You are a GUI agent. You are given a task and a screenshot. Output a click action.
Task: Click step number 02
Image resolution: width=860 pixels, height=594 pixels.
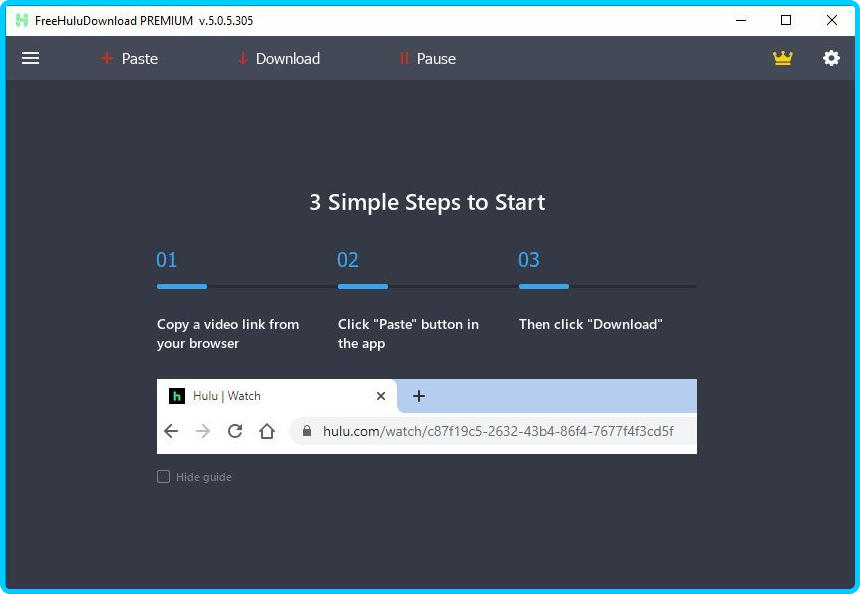pos(348,259)
